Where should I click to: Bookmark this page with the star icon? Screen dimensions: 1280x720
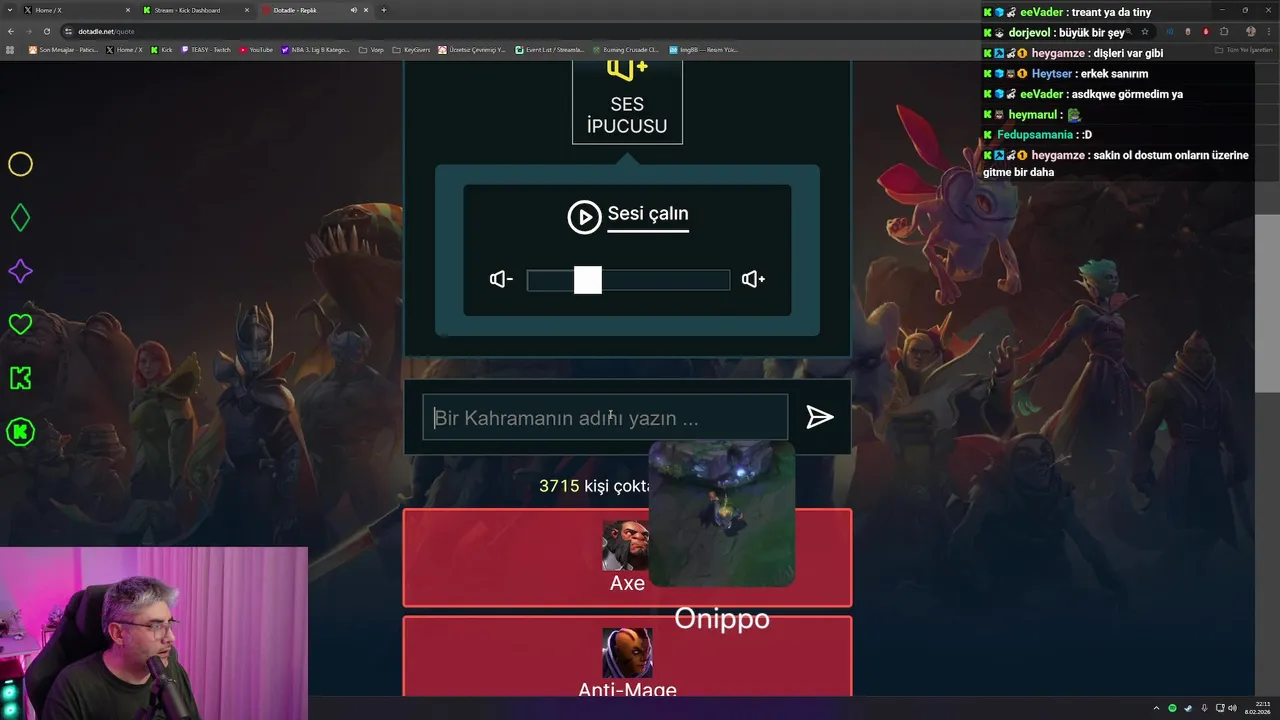pyautogui.click(x=1145, y=31)
